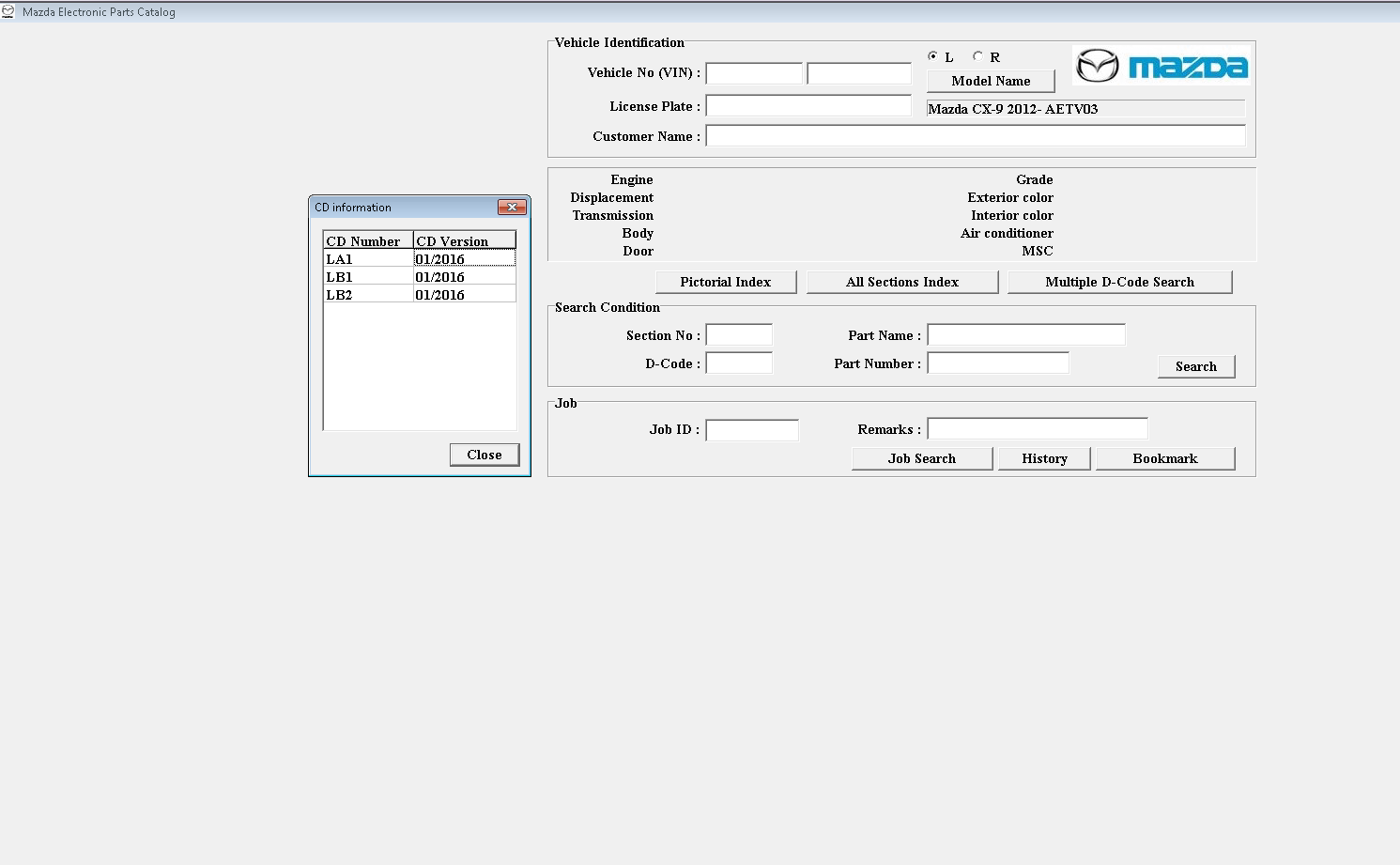The width and height of the screenshot is (1400, 865).
Task: Open the All Sections Index
Action: tap(902, 282)
